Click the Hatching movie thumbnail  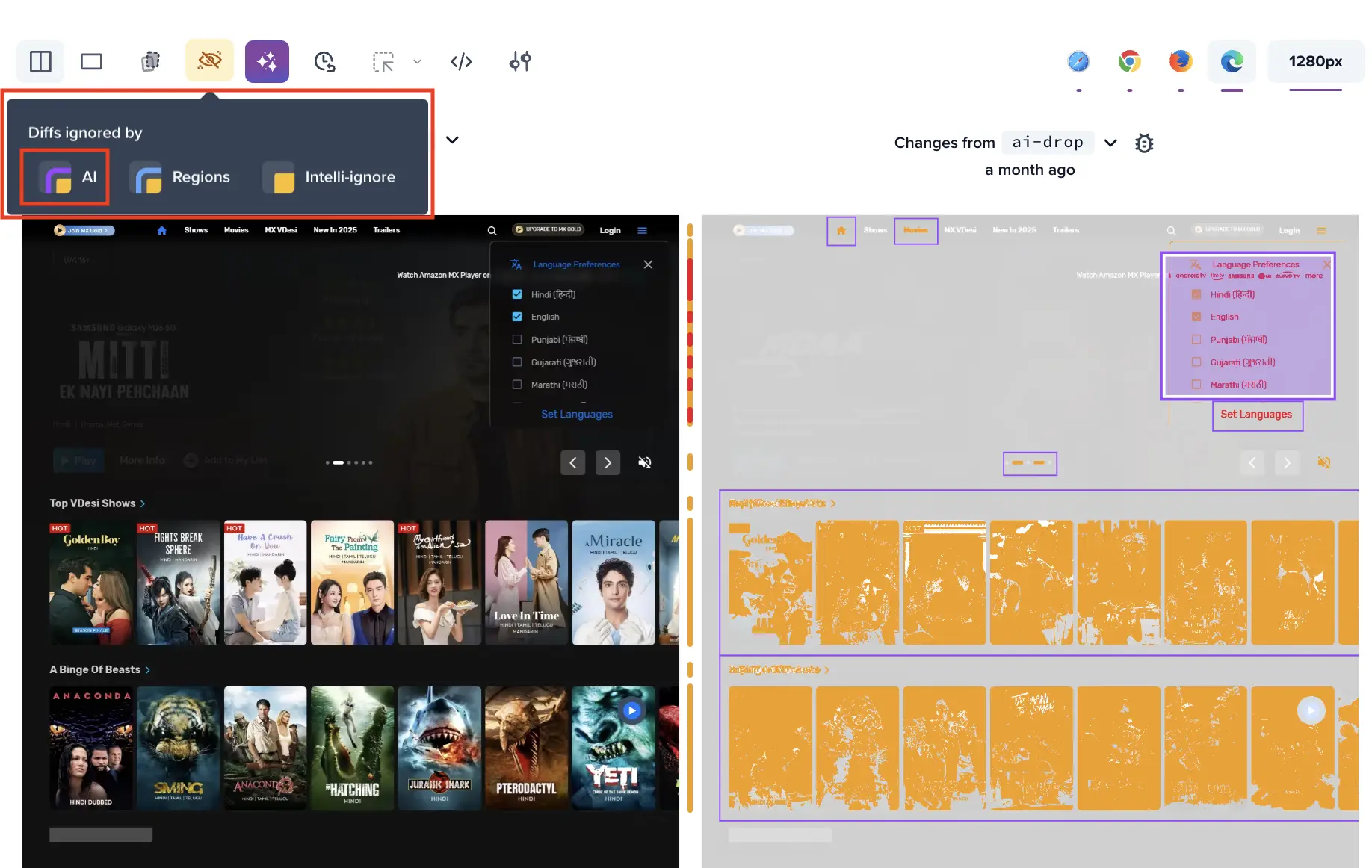click(352, 748)
